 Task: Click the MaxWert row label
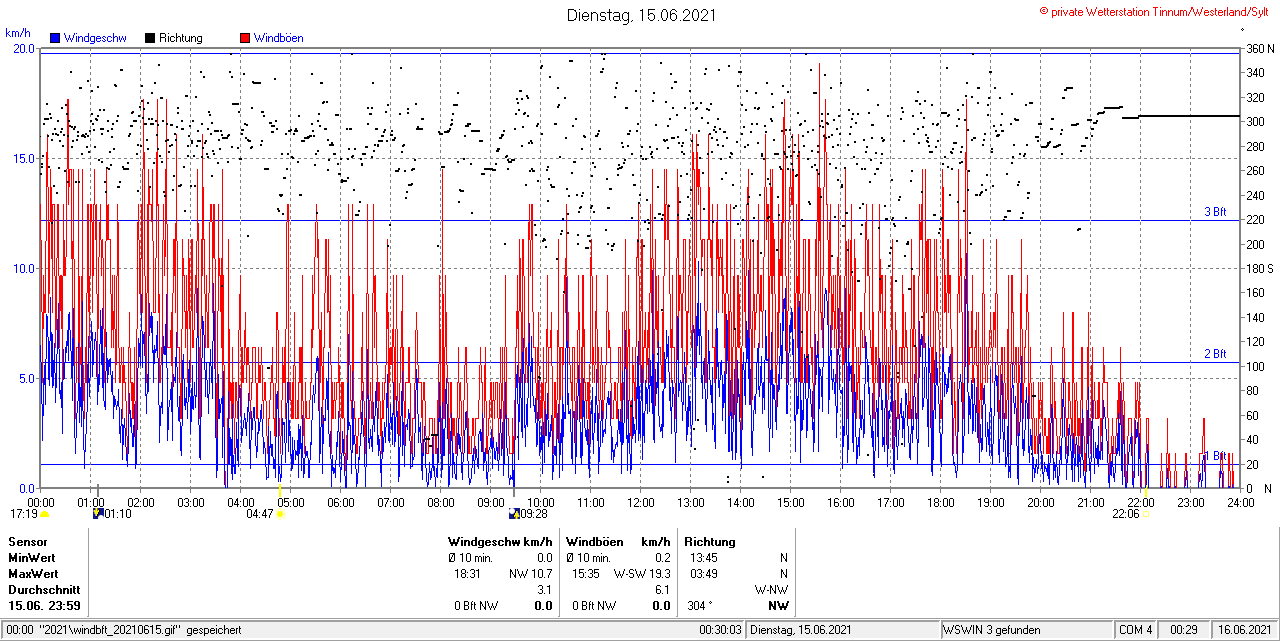click(34, 574)
